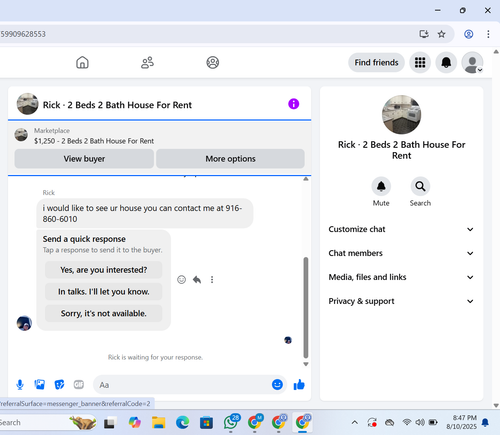Click the chat header title Rick 2 Beds

tap(117, 105)
